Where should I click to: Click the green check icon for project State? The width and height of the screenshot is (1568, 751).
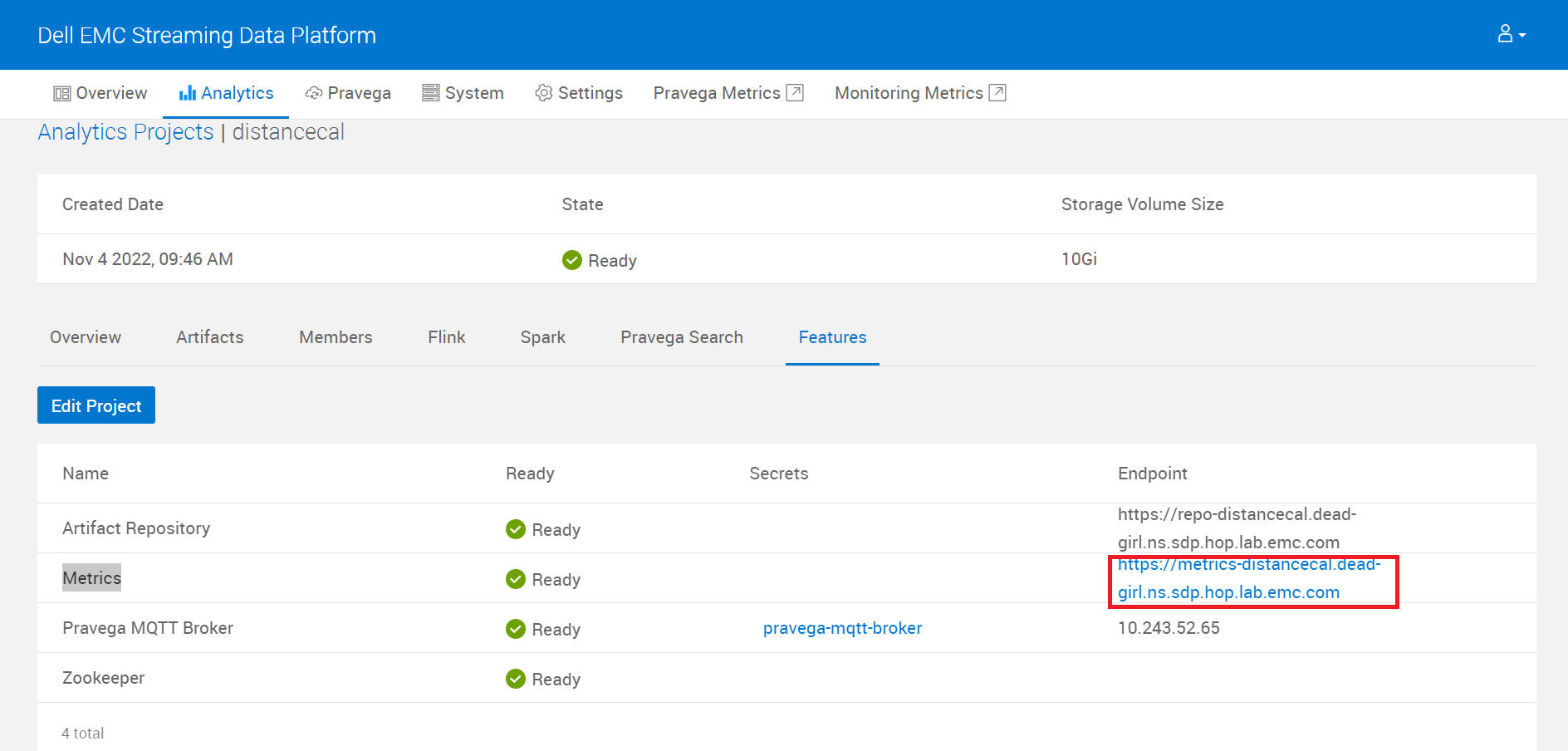pos(572,260)
